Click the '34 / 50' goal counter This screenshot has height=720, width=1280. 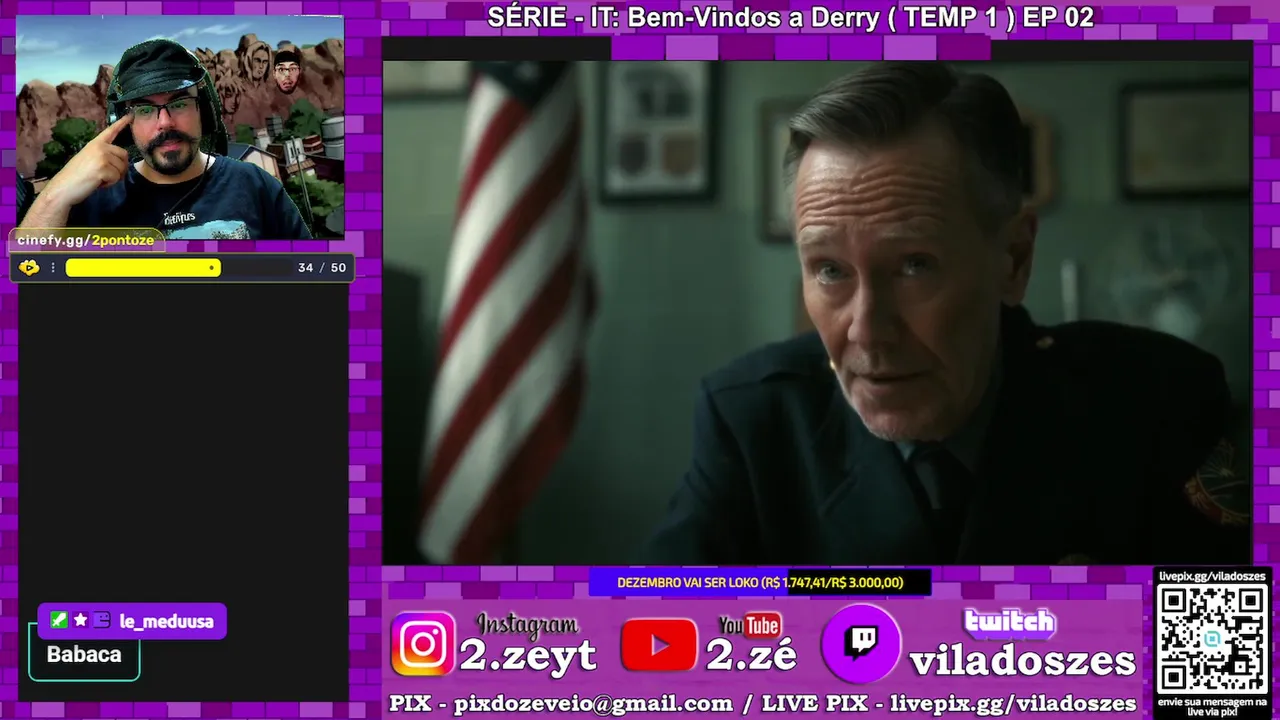322,268
